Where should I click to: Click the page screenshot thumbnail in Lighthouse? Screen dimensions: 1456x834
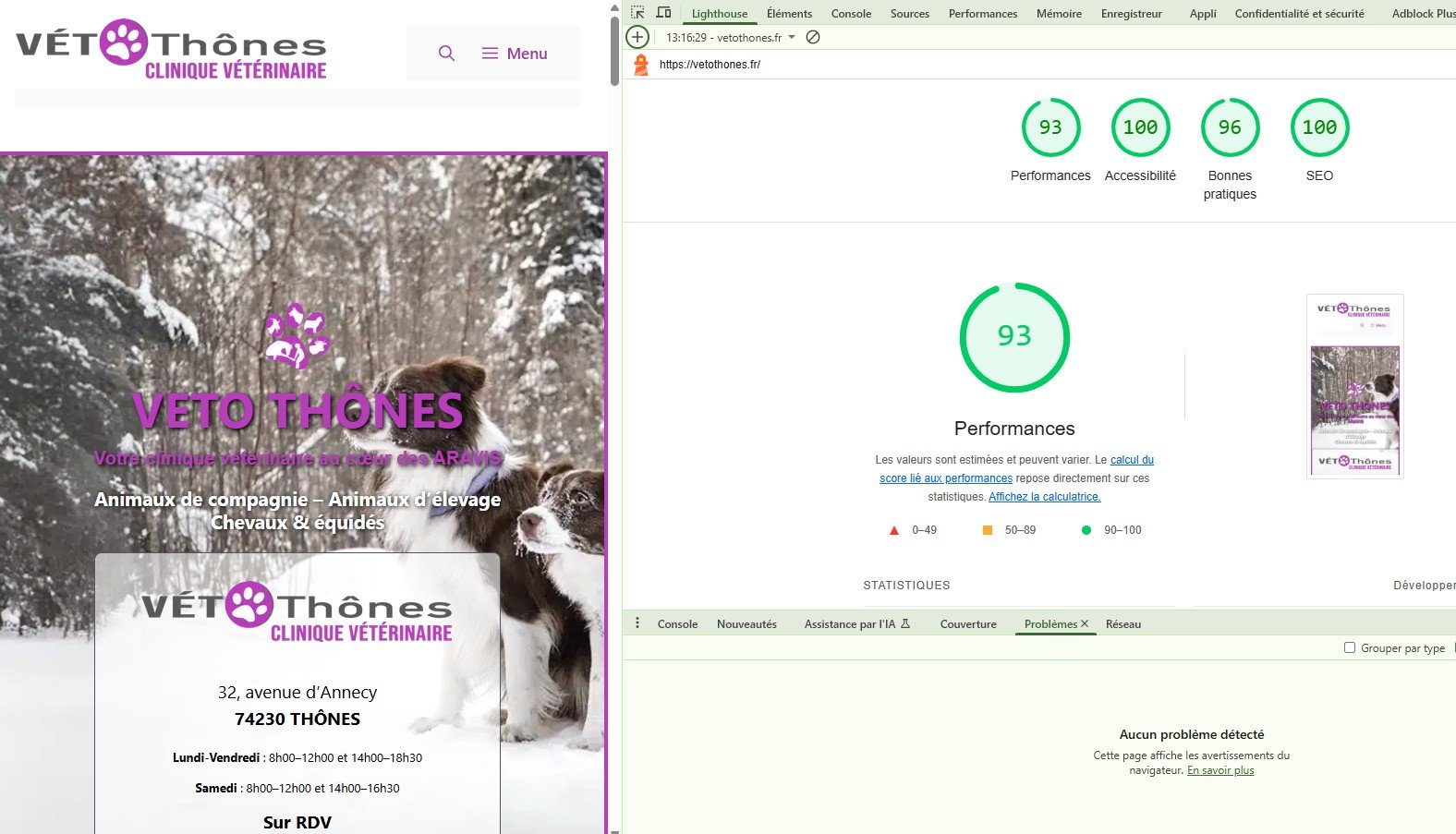click(x=1354, y=386)
